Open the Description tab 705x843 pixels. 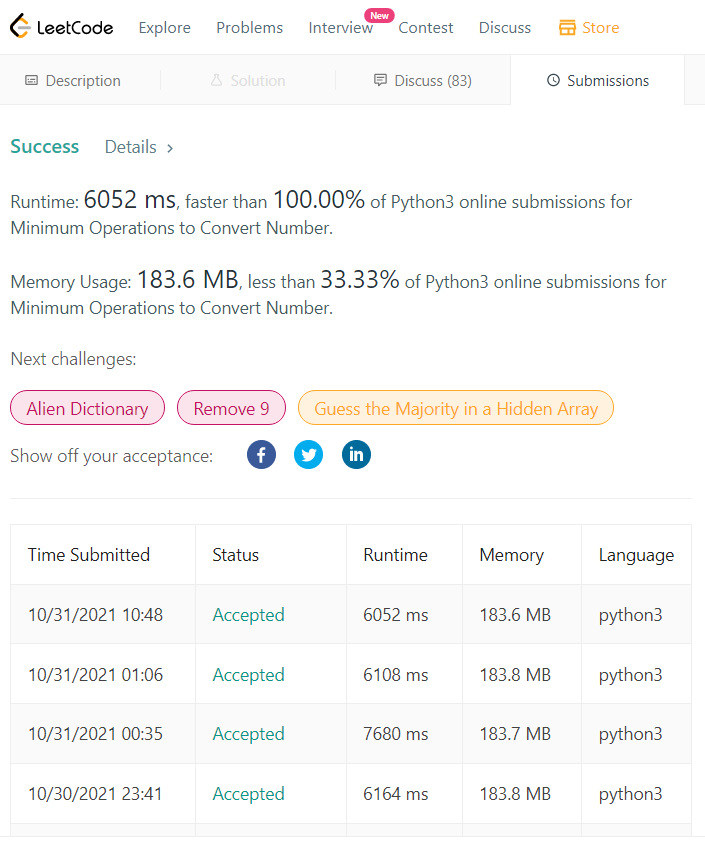point(73,81)
